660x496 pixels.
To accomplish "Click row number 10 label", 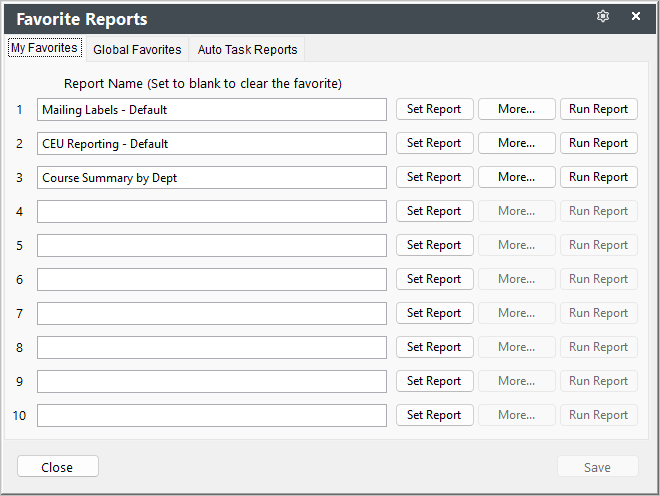I will pyautogui.click(x=19, y=416).
